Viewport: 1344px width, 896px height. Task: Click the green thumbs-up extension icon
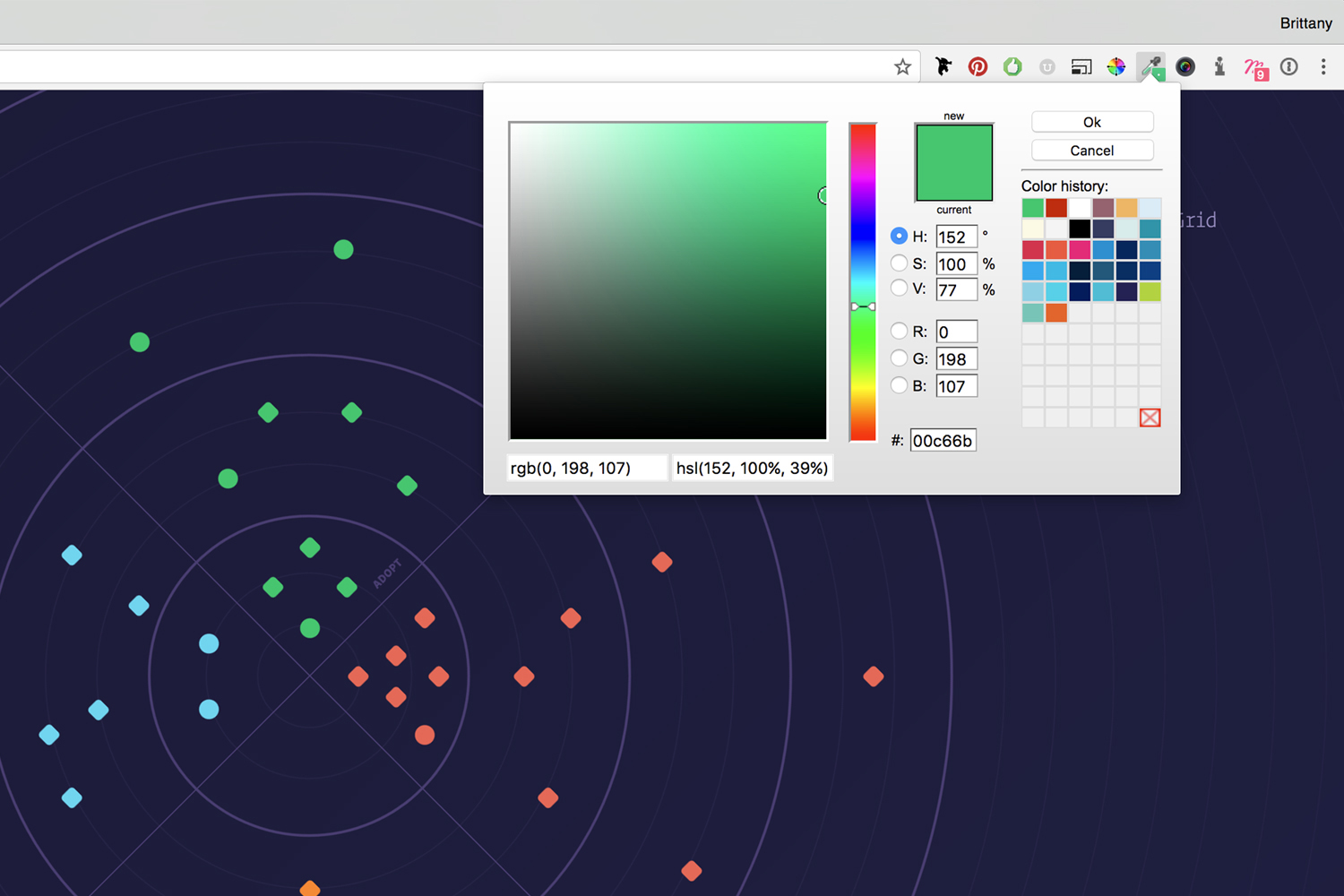pyautogui.click(x=1012, y=66)
